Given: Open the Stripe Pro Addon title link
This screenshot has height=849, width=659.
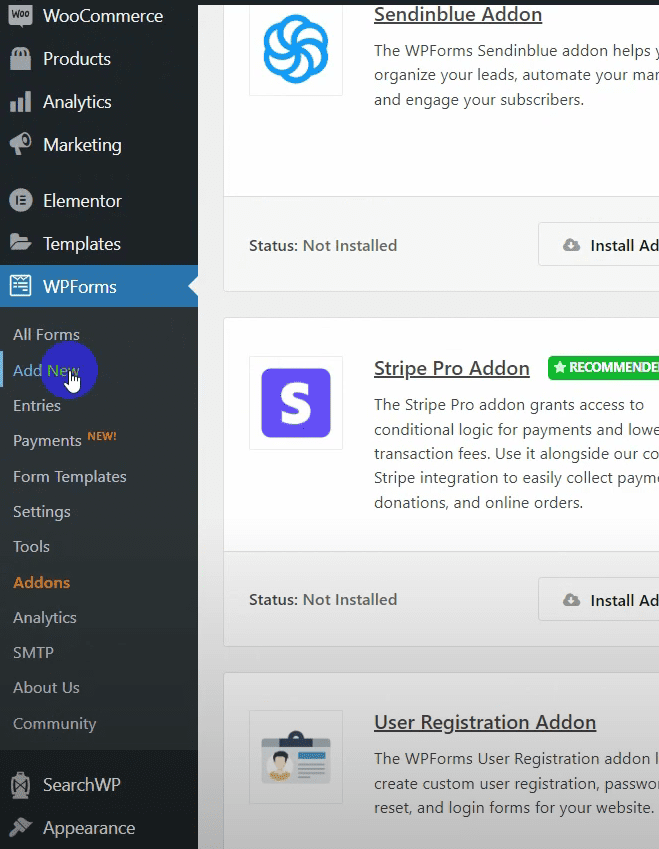Looking at the screenshot, I should click(451, 368).
